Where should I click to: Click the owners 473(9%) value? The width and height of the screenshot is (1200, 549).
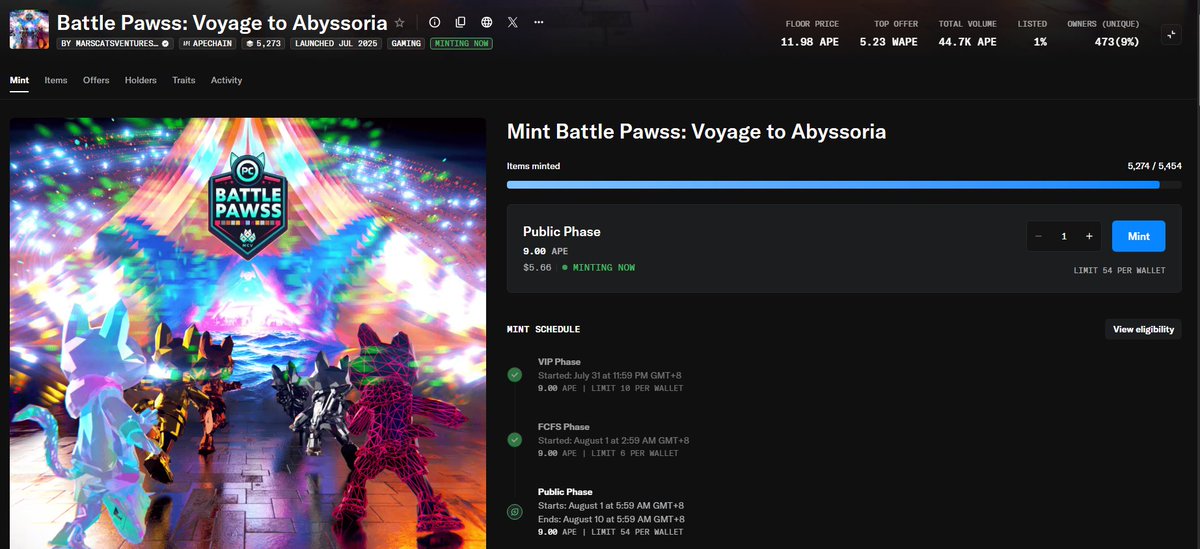[1118, 42]
